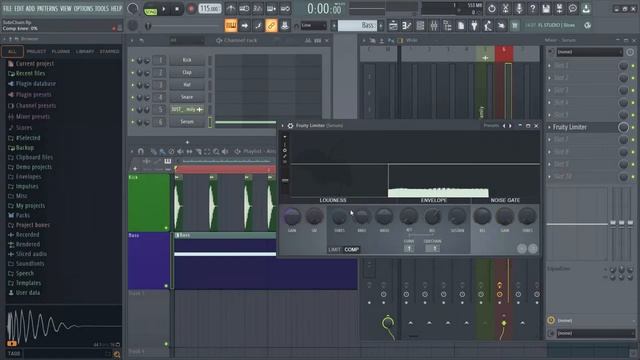640x360 pixels.
Task: Select the Playlist paint brush tool
Action: tap(162, 151)
